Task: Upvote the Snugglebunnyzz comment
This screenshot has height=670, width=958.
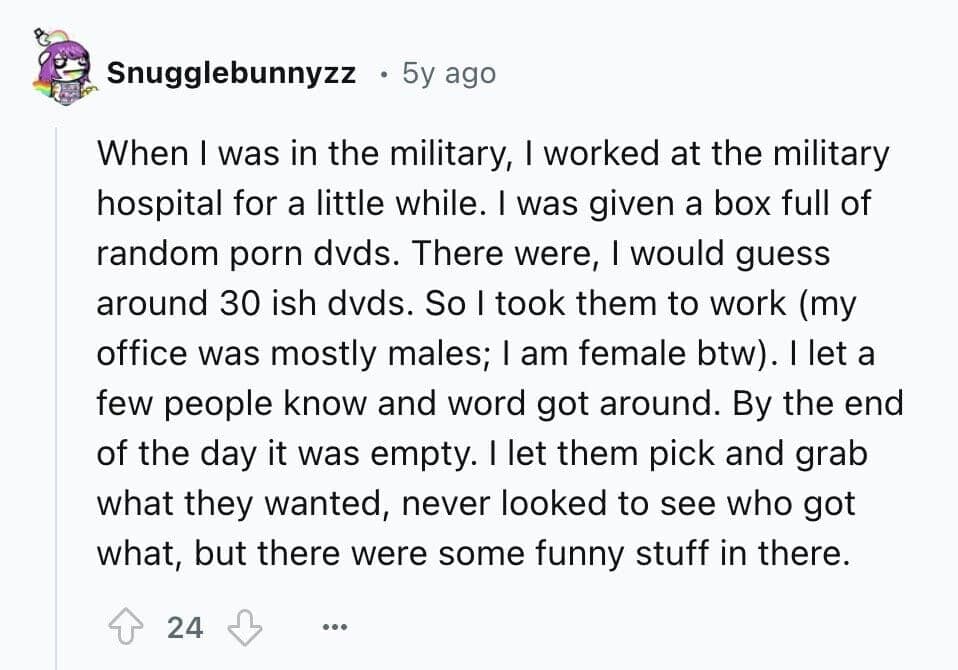Action: 127,627
